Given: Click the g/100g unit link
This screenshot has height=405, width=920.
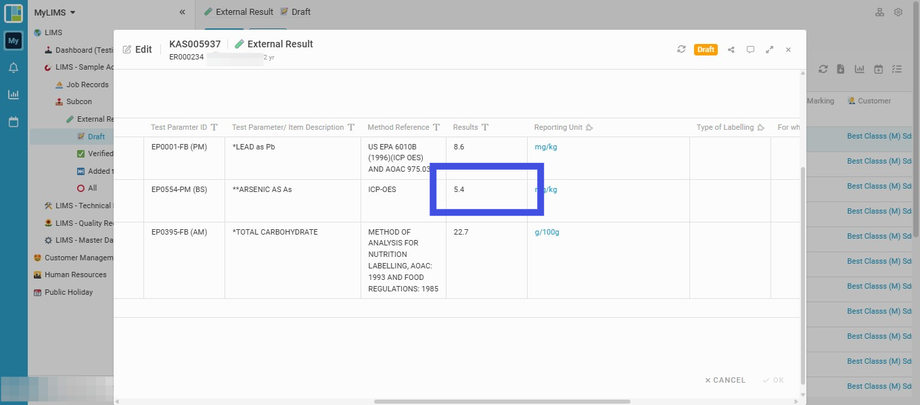Looking at the screenshot, I should tap(547, 232).
